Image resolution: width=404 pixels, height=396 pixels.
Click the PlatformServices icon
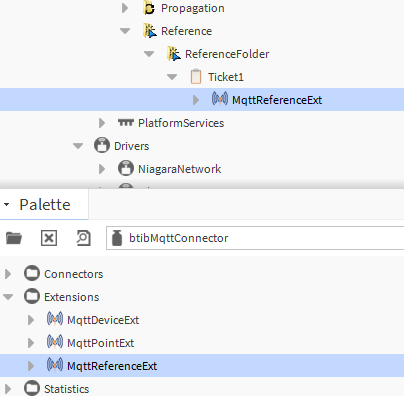point(126,123)
